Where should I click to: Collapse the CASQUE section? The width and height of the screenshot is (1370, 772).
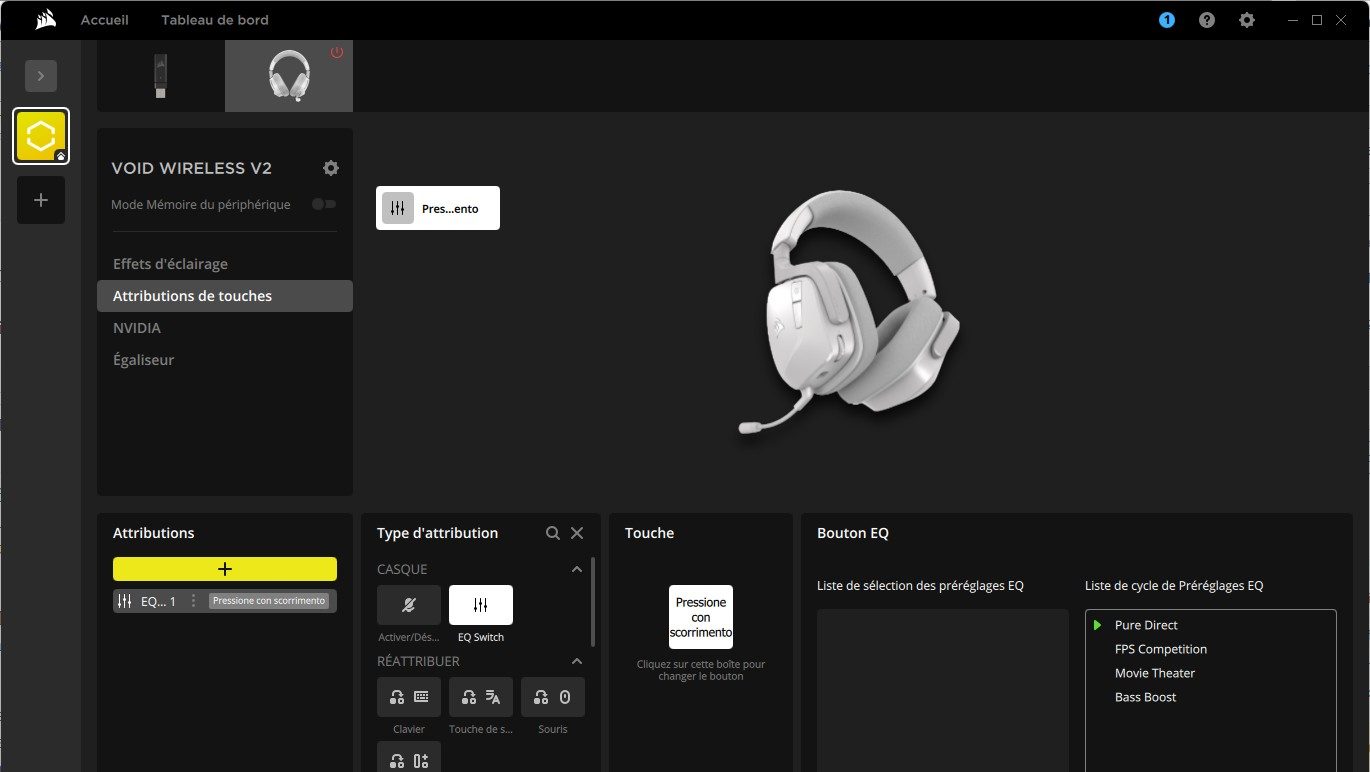[x=576, y=568]
